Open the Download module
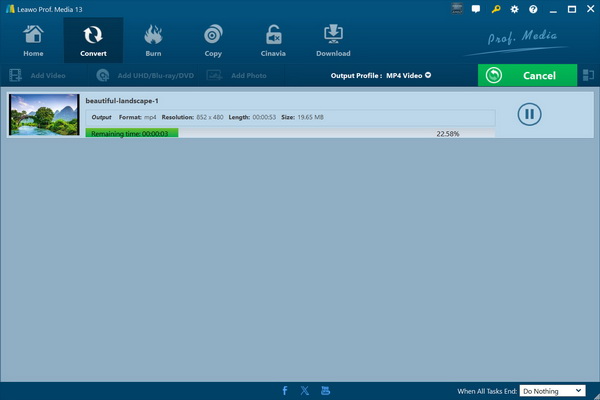600x400 pixels. [x=333, y=41]
